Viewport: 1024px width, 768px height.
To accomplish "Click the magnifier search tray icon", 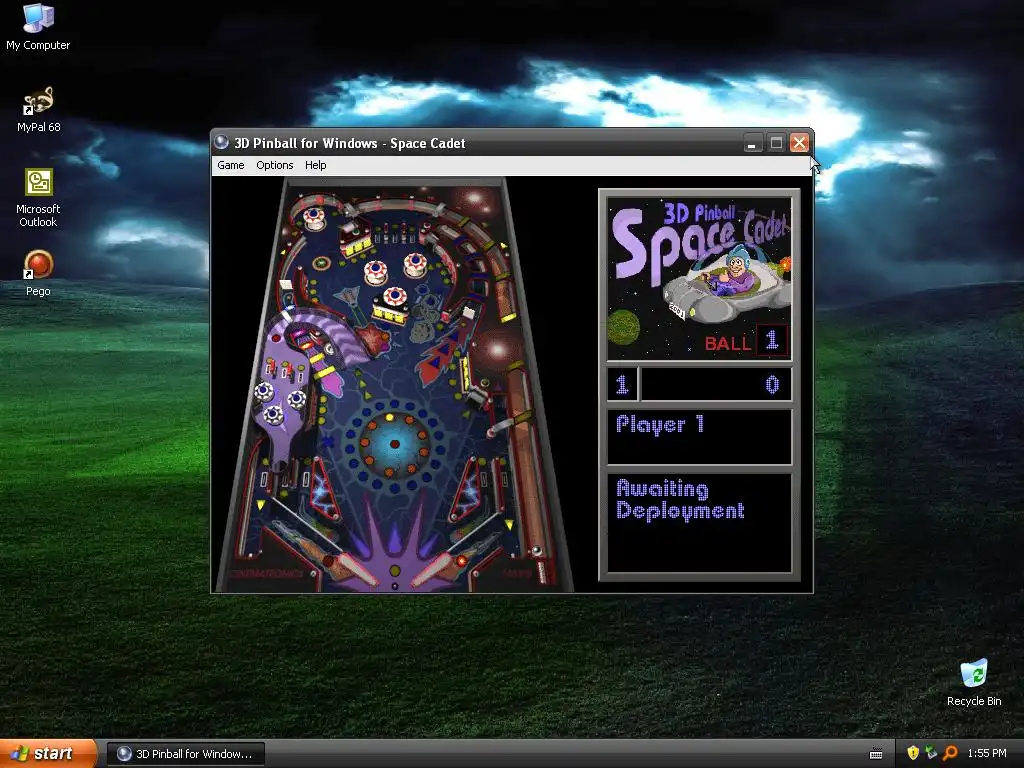I will click(x=950, y=753).
